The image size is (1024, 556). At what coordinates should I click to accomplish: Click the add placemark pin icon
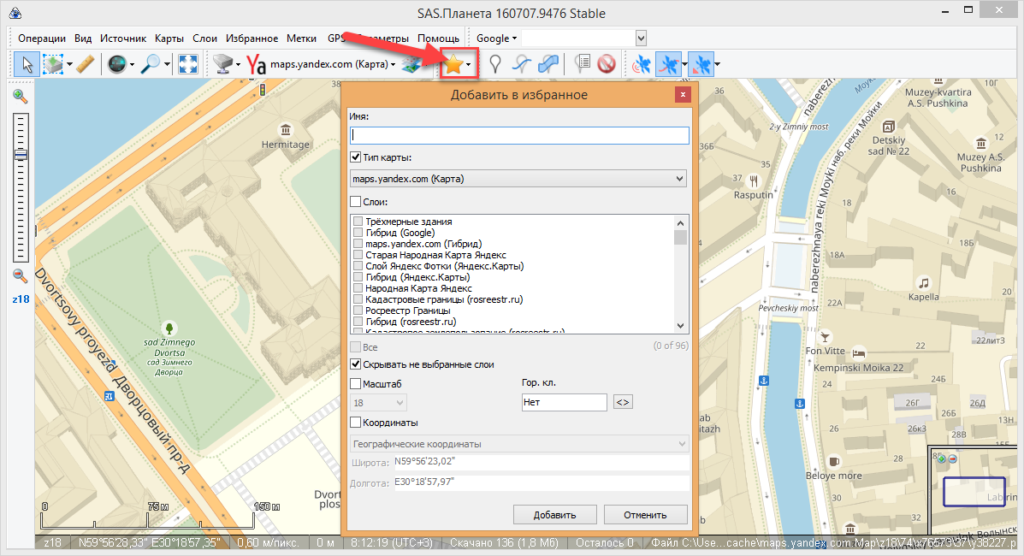pos(494,65)
